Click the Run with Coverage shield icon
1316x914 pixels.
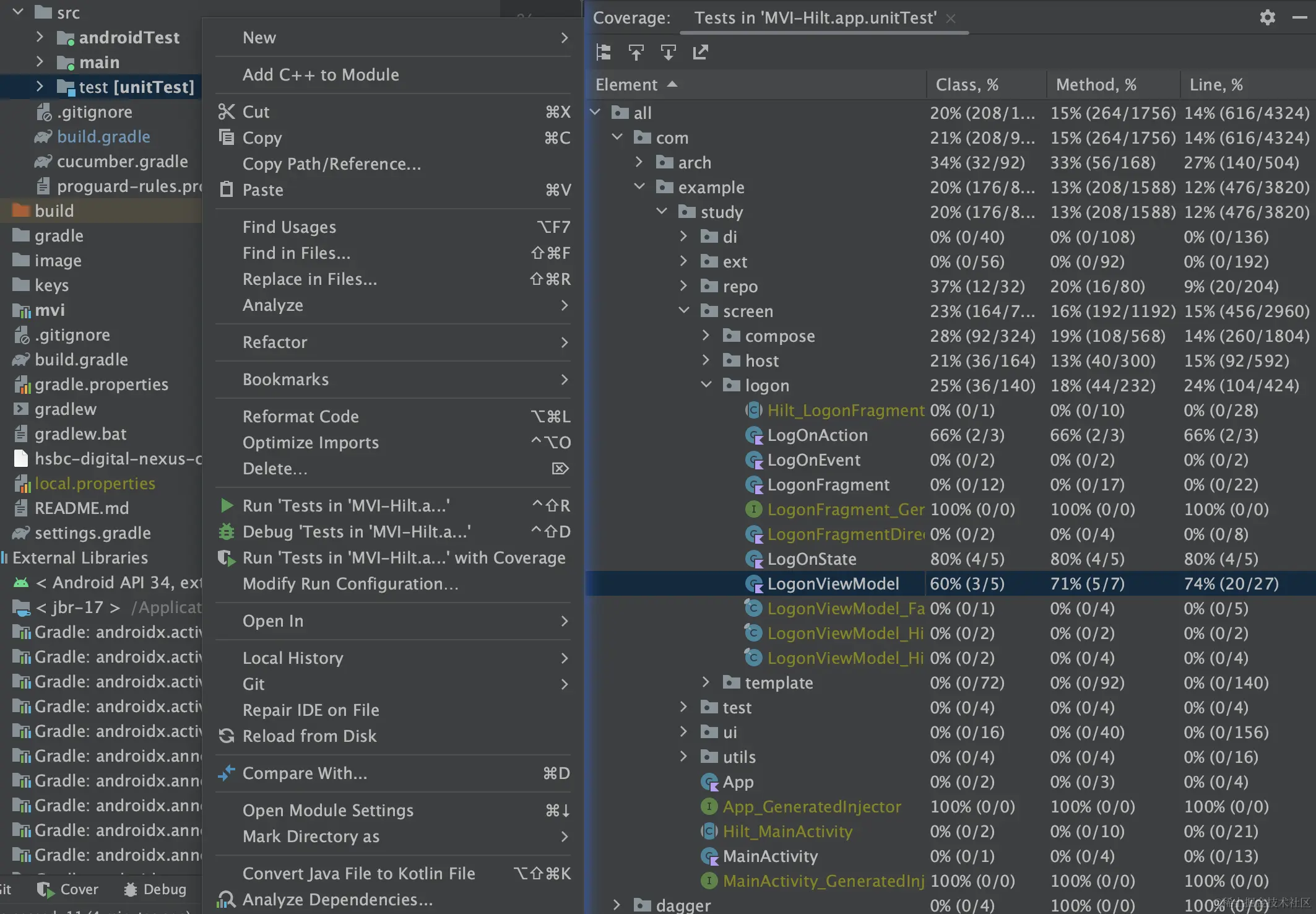227,558
